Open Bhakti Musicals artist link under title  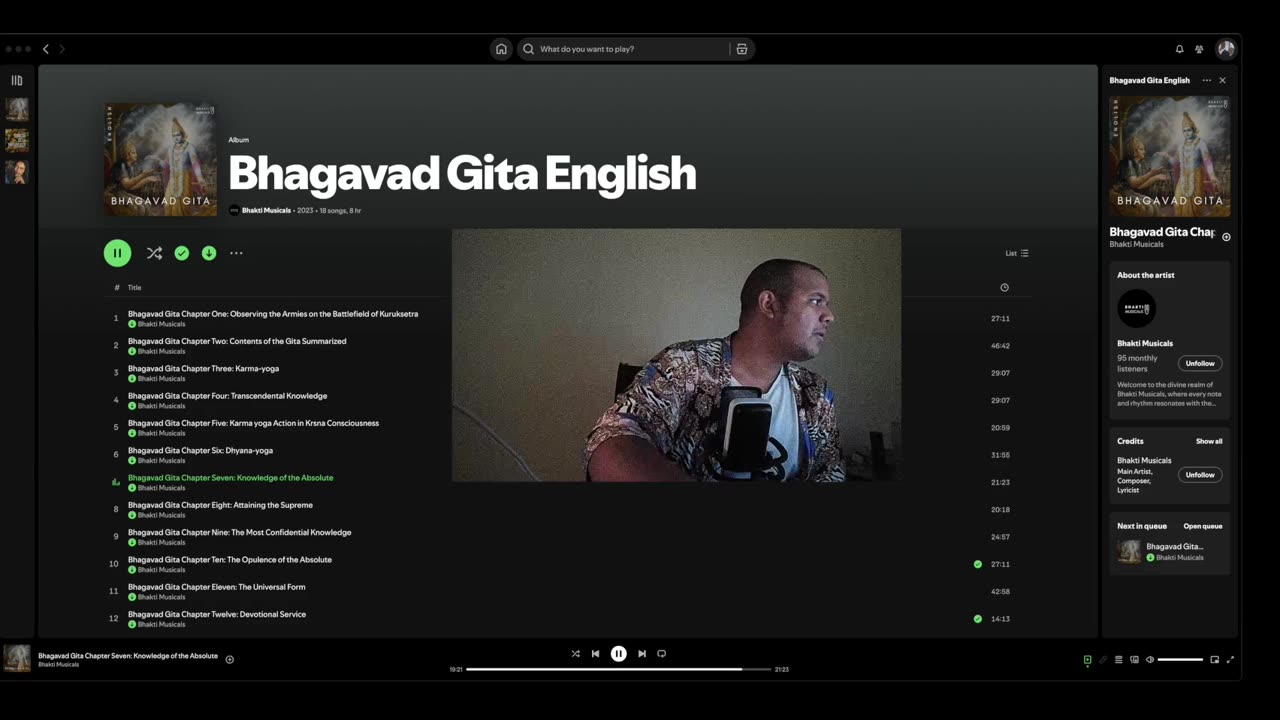(x=266, y=211)
